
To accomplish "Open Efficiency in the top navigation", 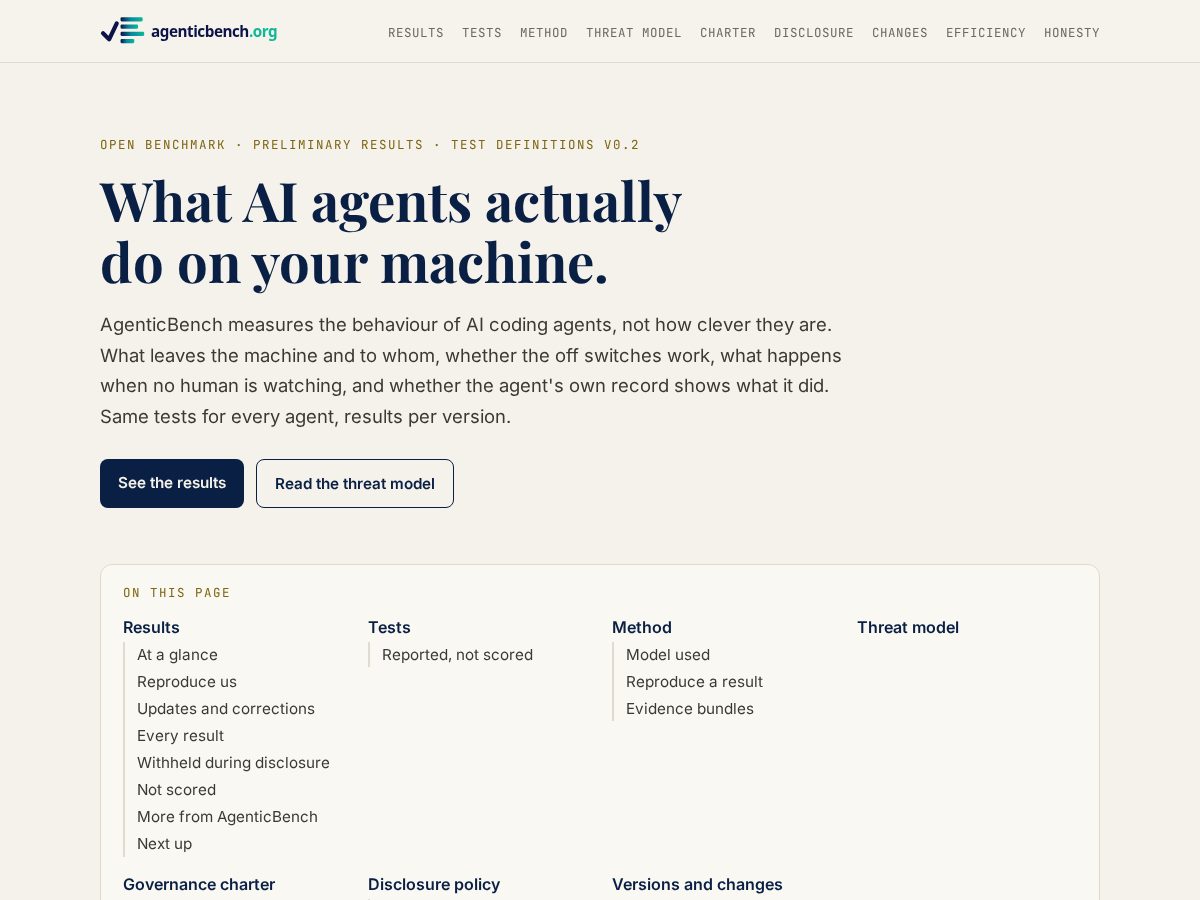I will pyautogui.click(x=986, y=33).
